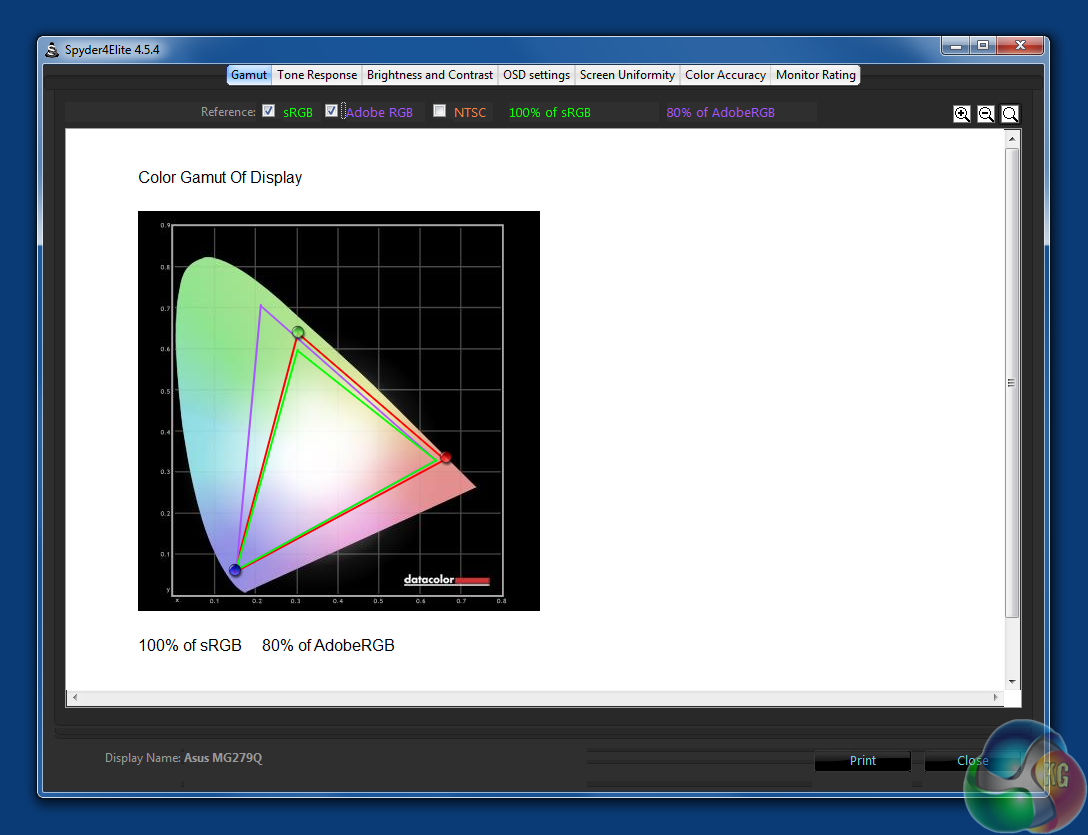Disable the Adobe RGB reference checkbox
This screenshot has width=1088, height=835.
(x=332, y=111)
